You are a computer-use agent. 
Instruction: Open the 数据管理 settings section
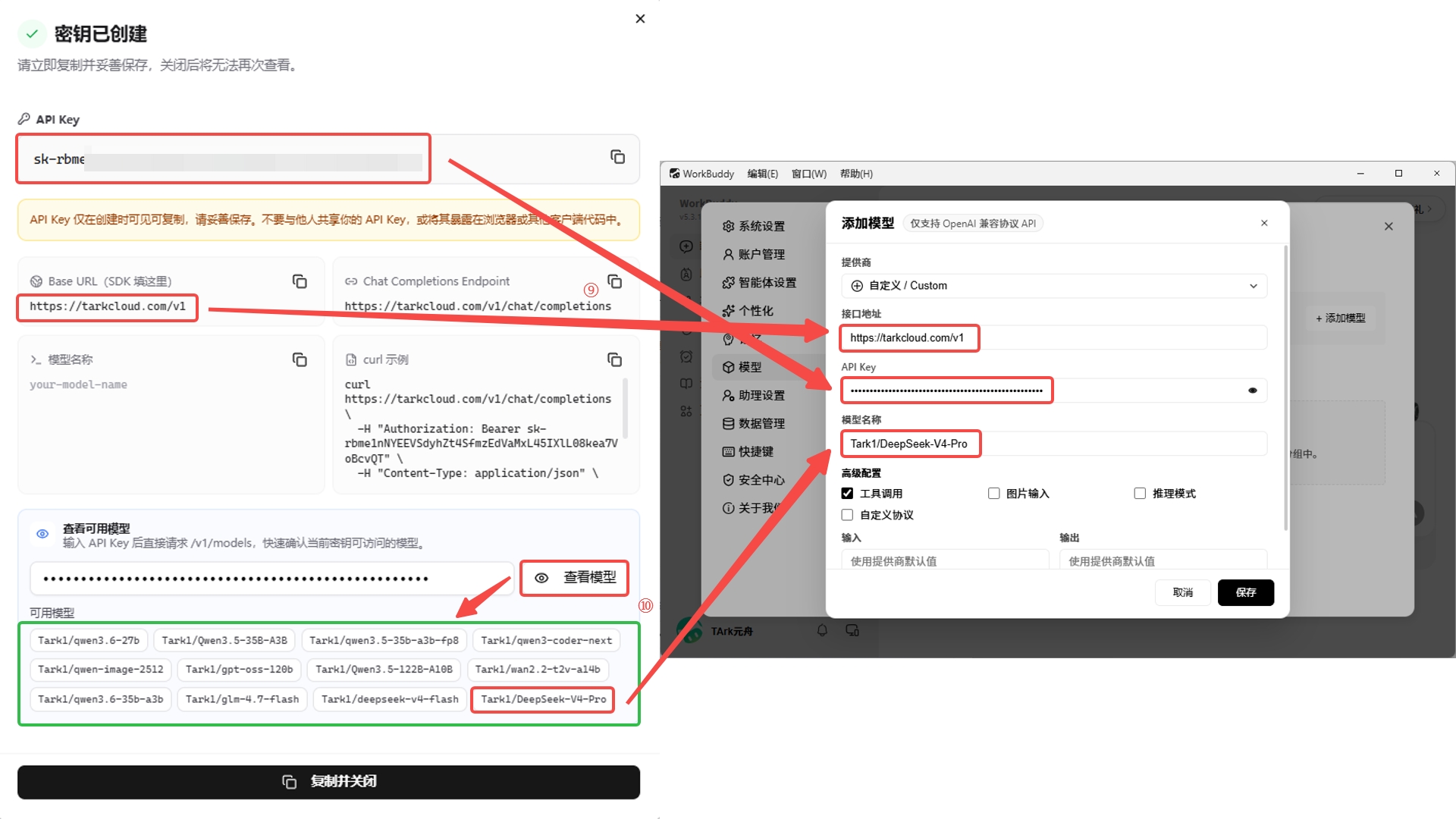click(x=754, y=423)
